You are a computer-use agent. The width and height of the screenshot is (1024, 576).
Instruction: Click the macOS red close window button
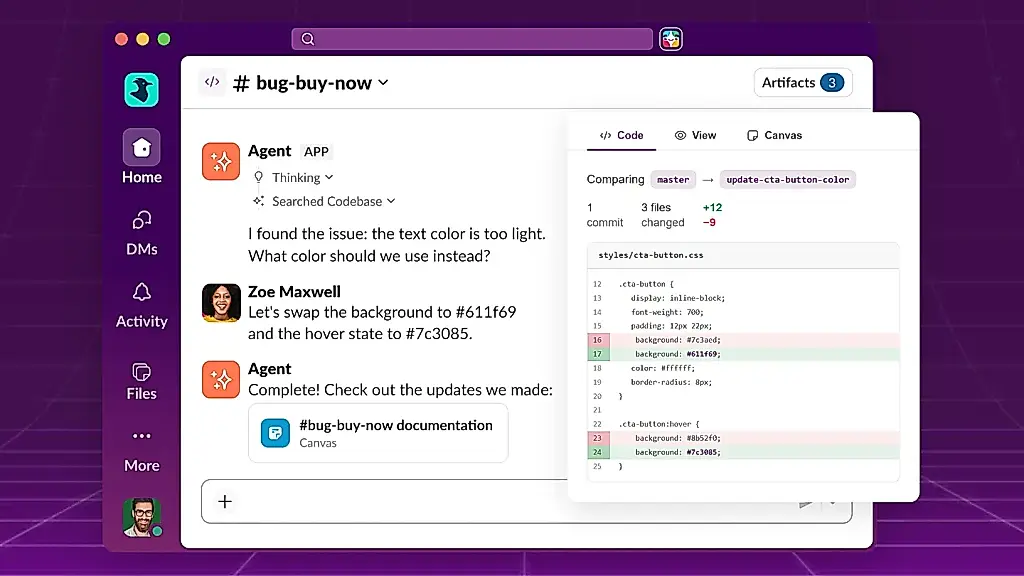click(x=121, y=39)
